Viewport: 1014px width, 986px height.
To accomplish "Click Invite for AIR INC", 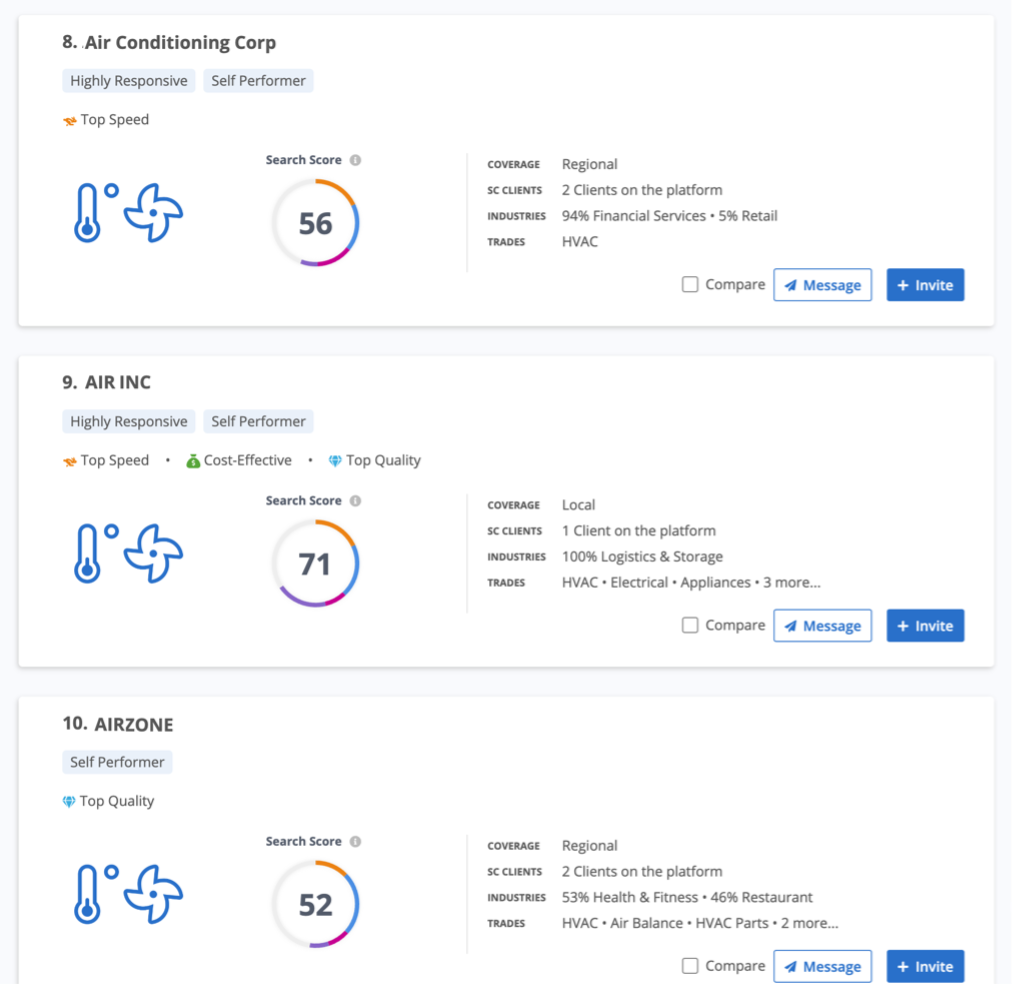I will (x=924, y=625).
